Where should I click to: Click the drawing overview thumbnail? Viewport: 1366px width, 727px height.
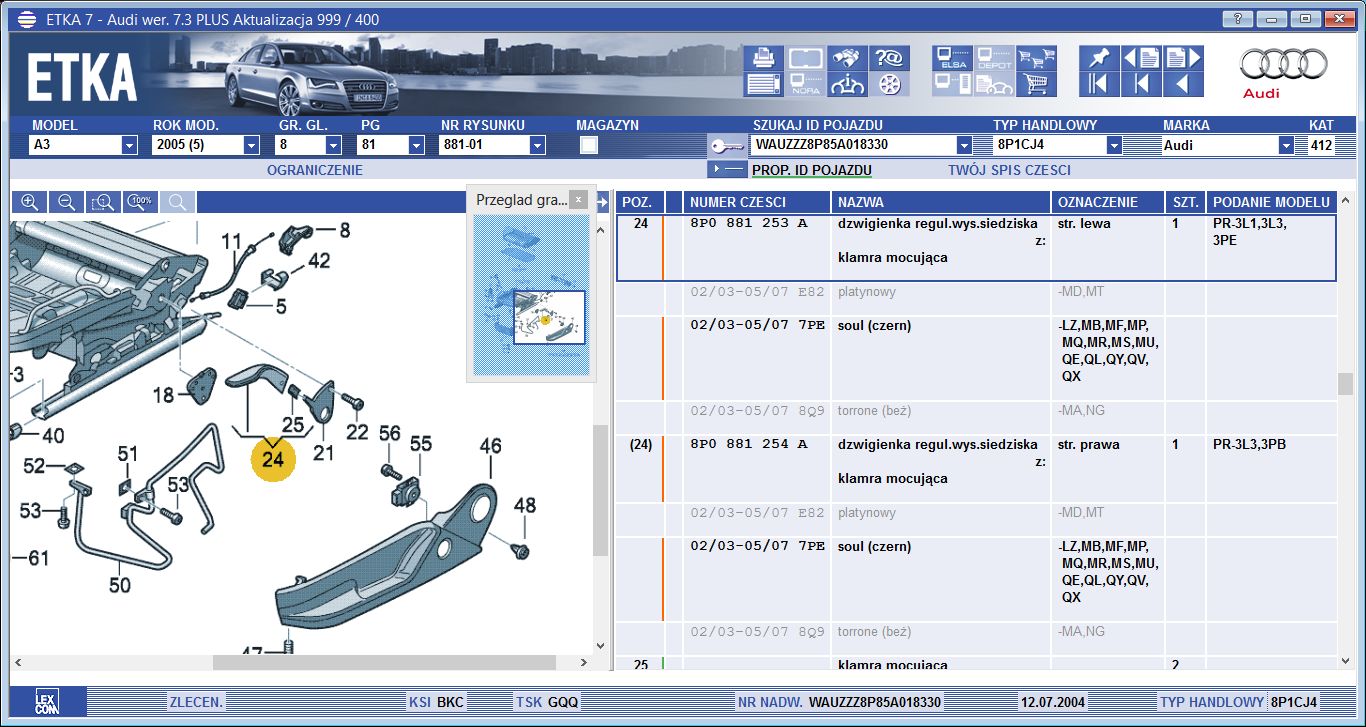click(x=532, y=295)
